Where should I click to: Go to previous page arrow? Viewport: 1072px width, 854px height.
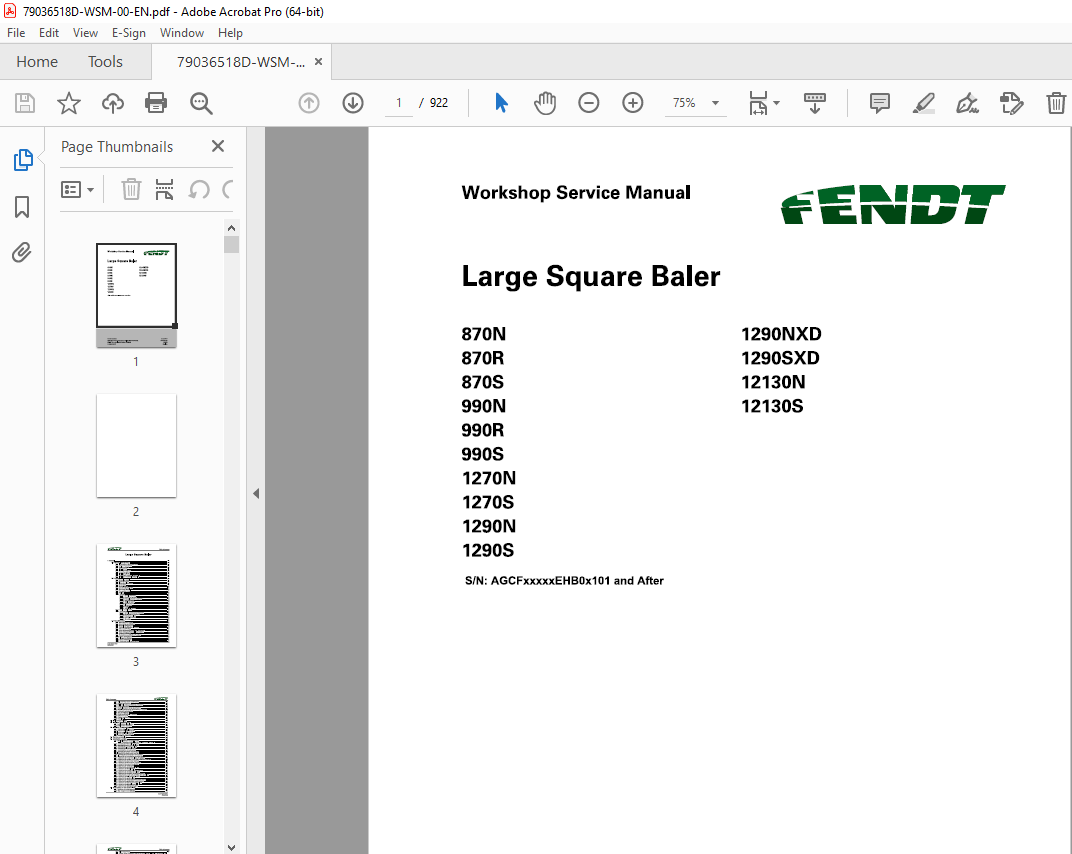click(309, 103)
